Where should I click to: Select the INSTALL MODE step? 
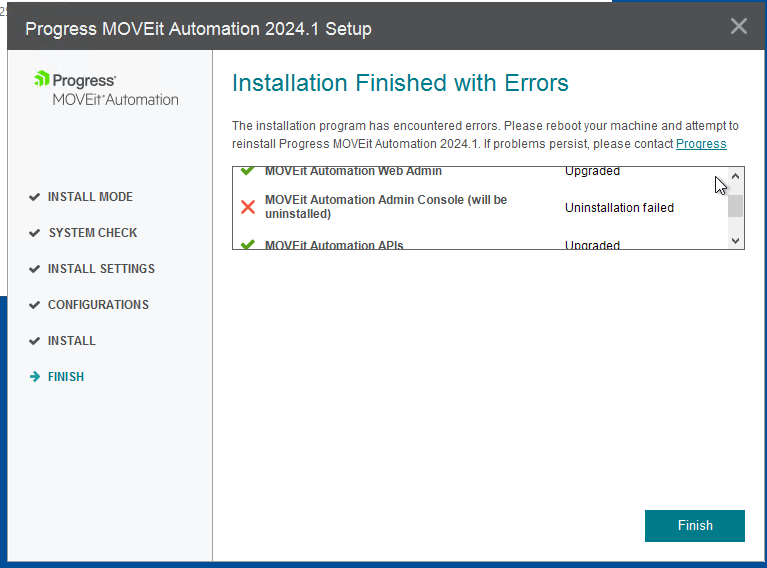90,197
